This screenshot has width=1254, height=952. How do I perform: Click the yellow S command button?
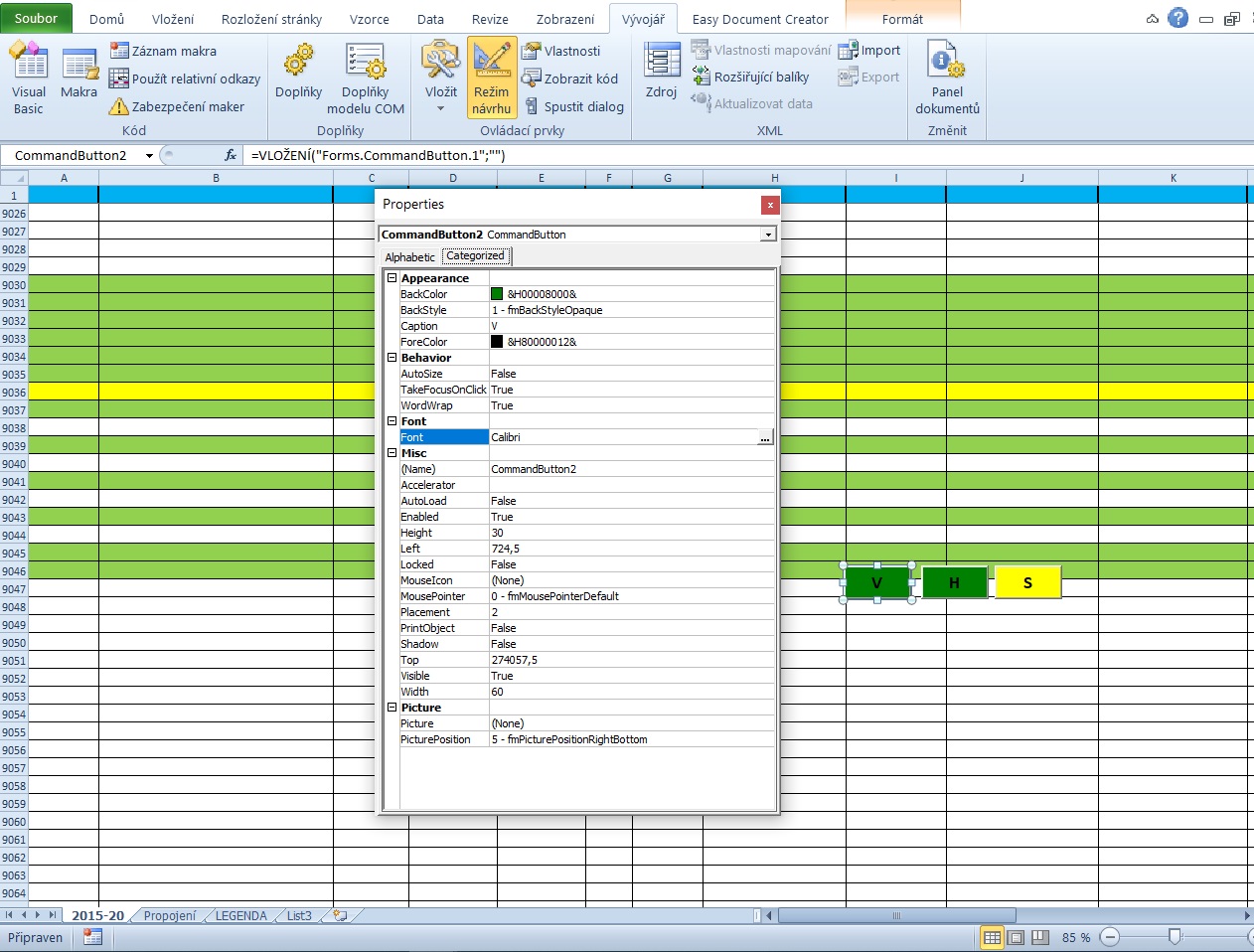(1027, 582)
